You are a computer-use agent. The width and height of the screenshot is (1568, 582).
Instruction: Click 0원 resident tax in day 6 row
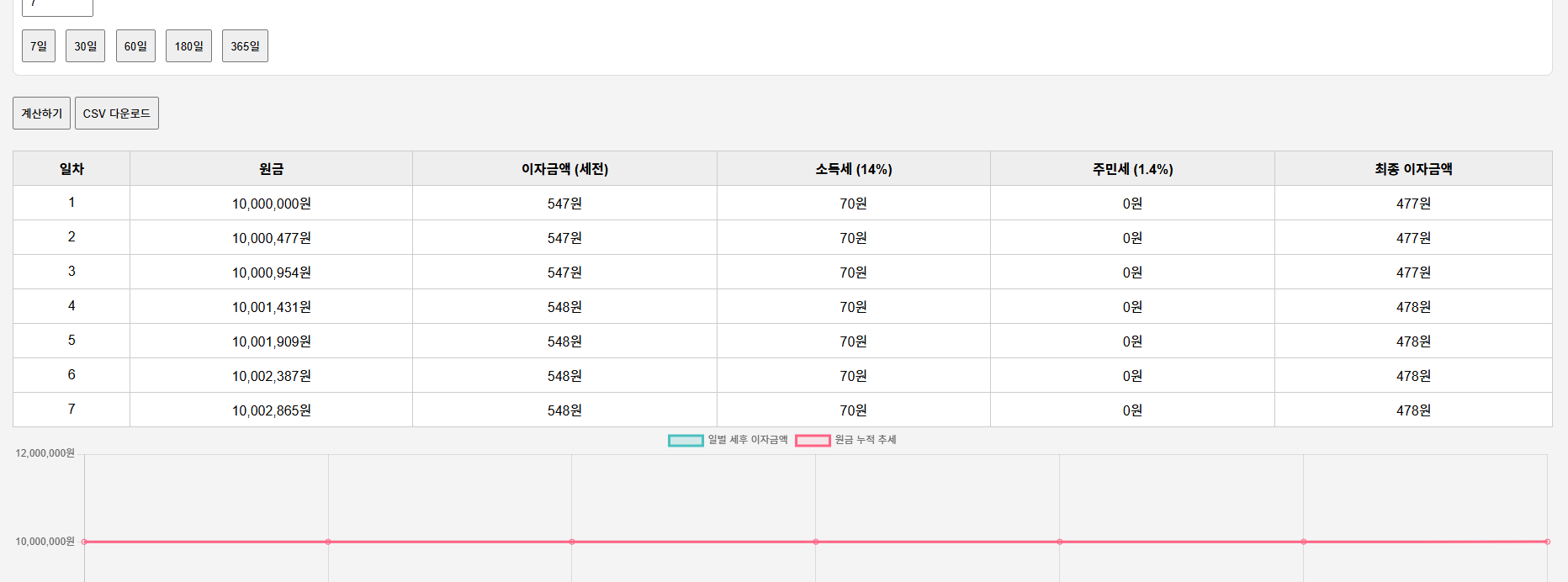pos(1132,376)
